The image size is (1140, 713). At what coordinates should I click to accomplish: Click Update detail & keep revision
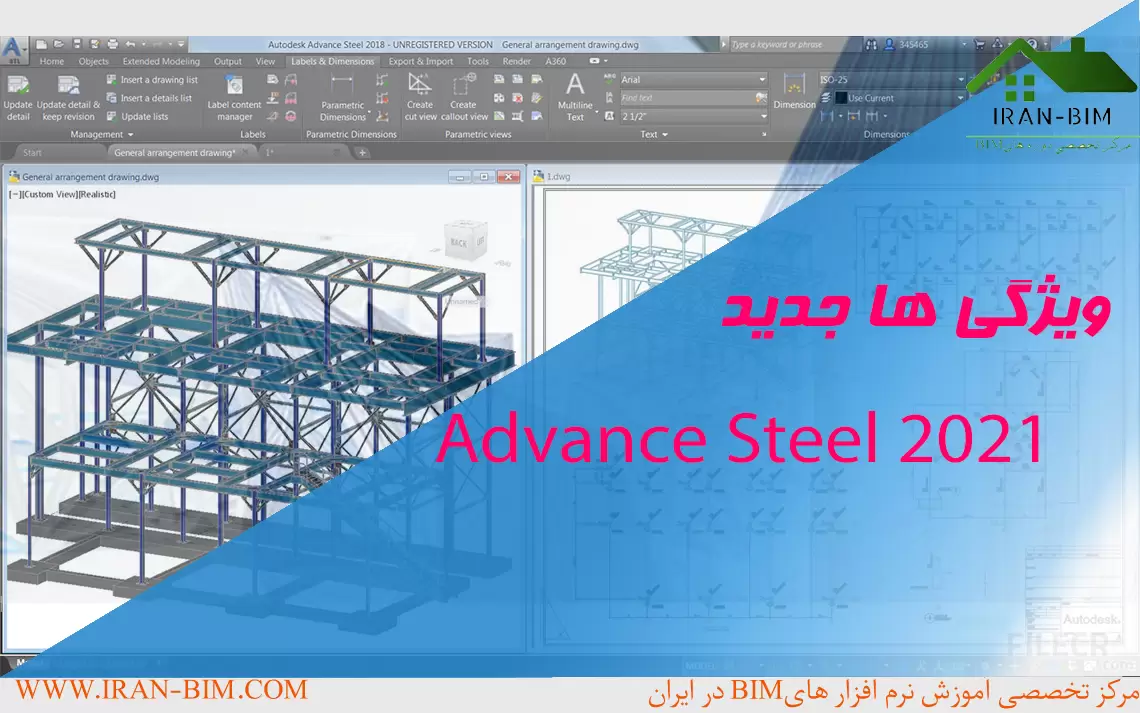point(68,86)
